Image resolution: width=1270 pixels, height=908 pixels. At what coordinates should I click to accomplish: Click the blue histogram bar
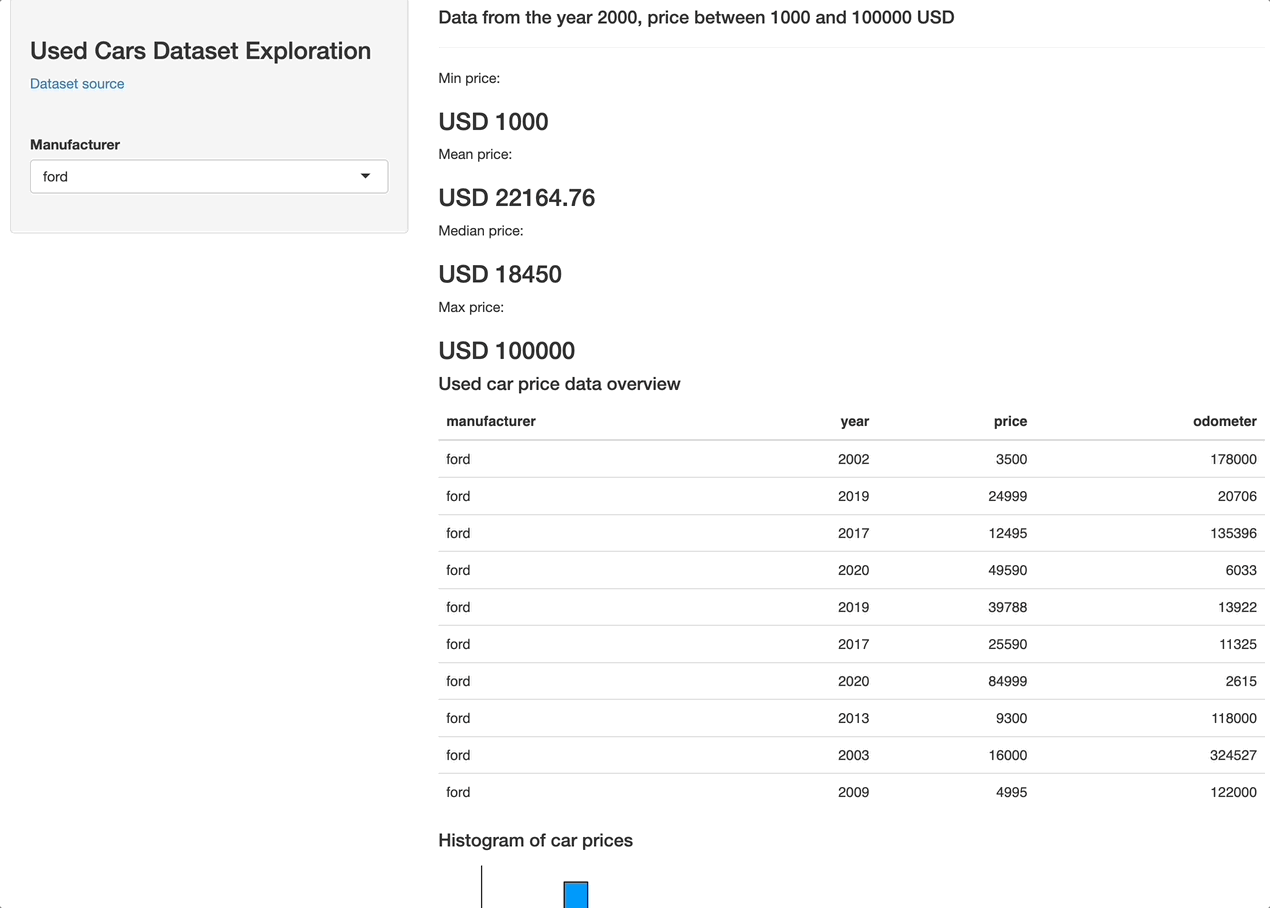tap(576, 895)
